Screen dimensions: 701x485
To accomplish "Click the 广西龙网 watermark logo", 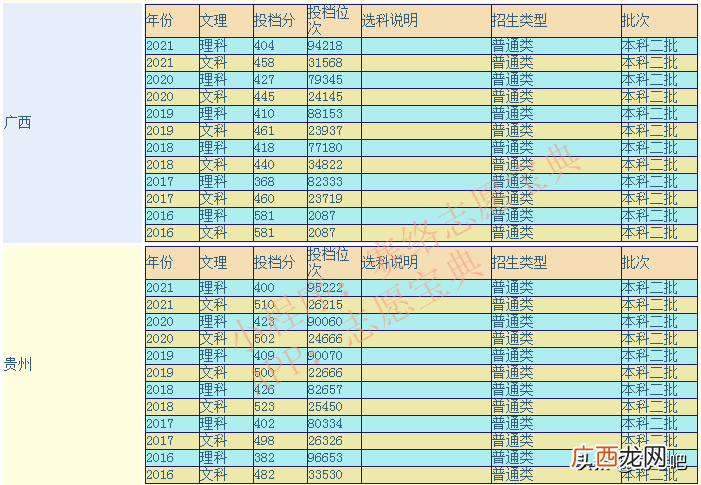I will pyautogui.click(x=629, y=459).
